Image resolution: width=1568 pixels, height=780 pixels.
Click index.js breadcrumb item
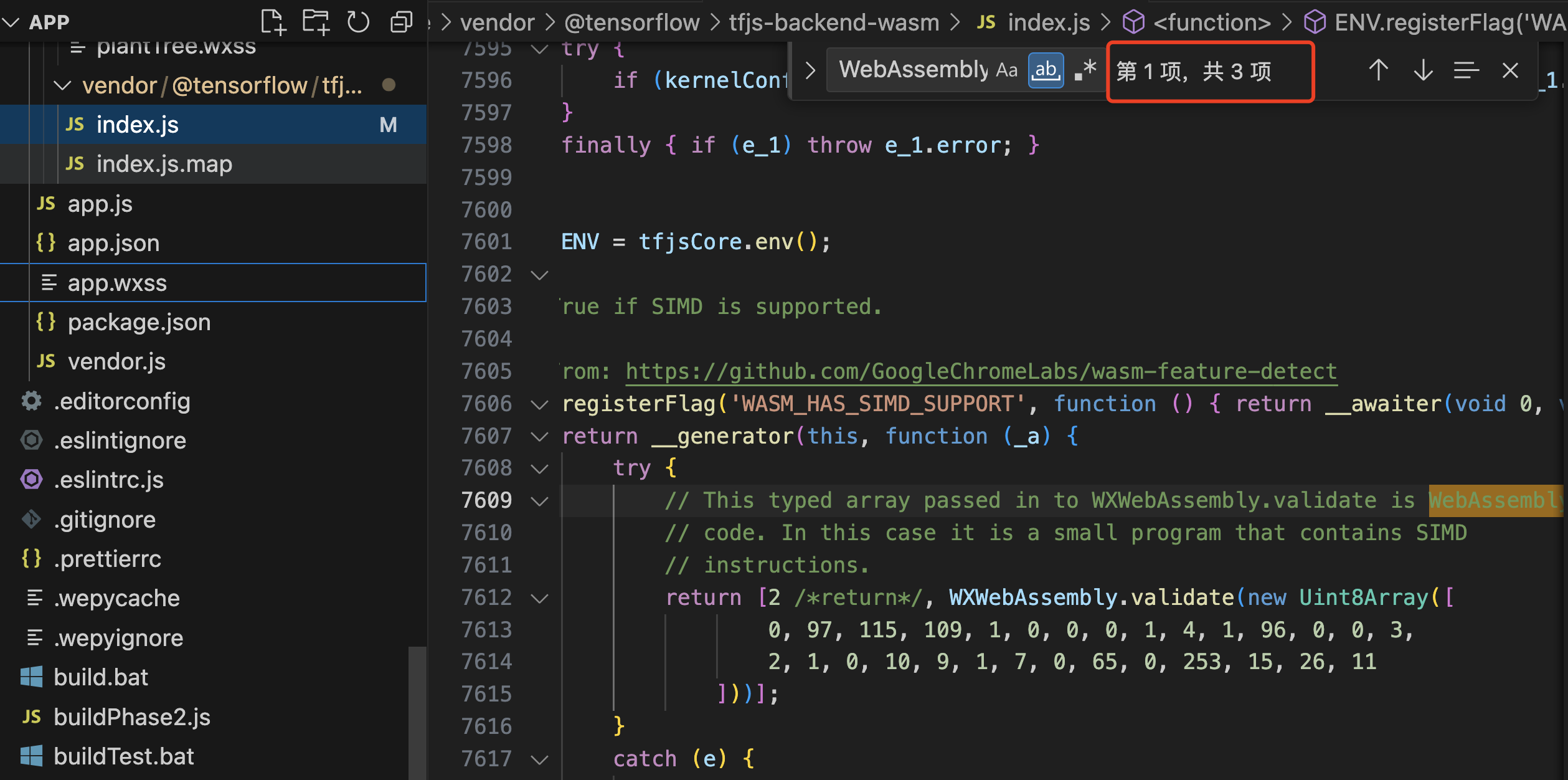pyautogui.click(x=1049, y=22)
